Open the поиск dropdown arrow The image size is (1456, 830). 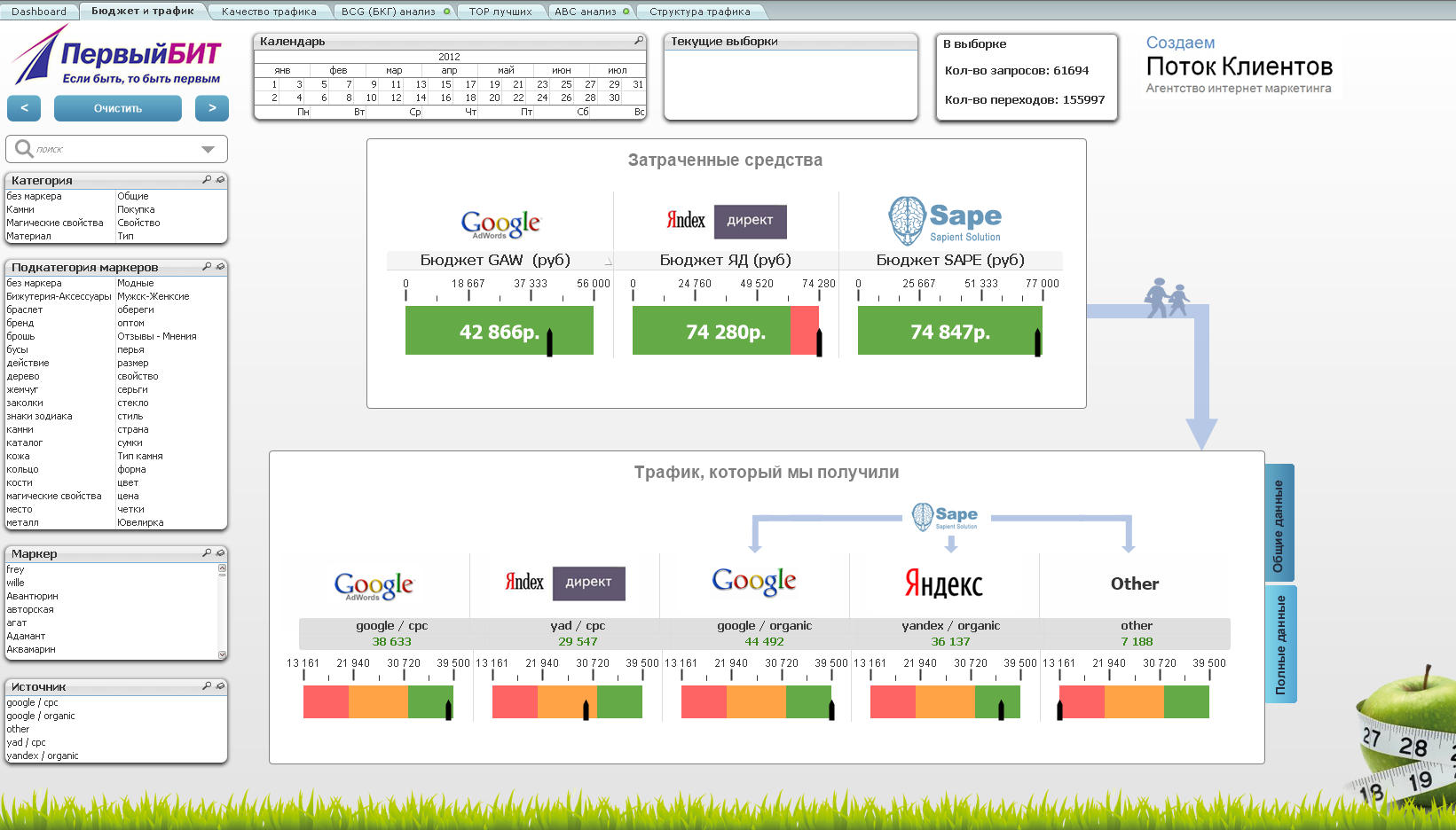point(208,150)
